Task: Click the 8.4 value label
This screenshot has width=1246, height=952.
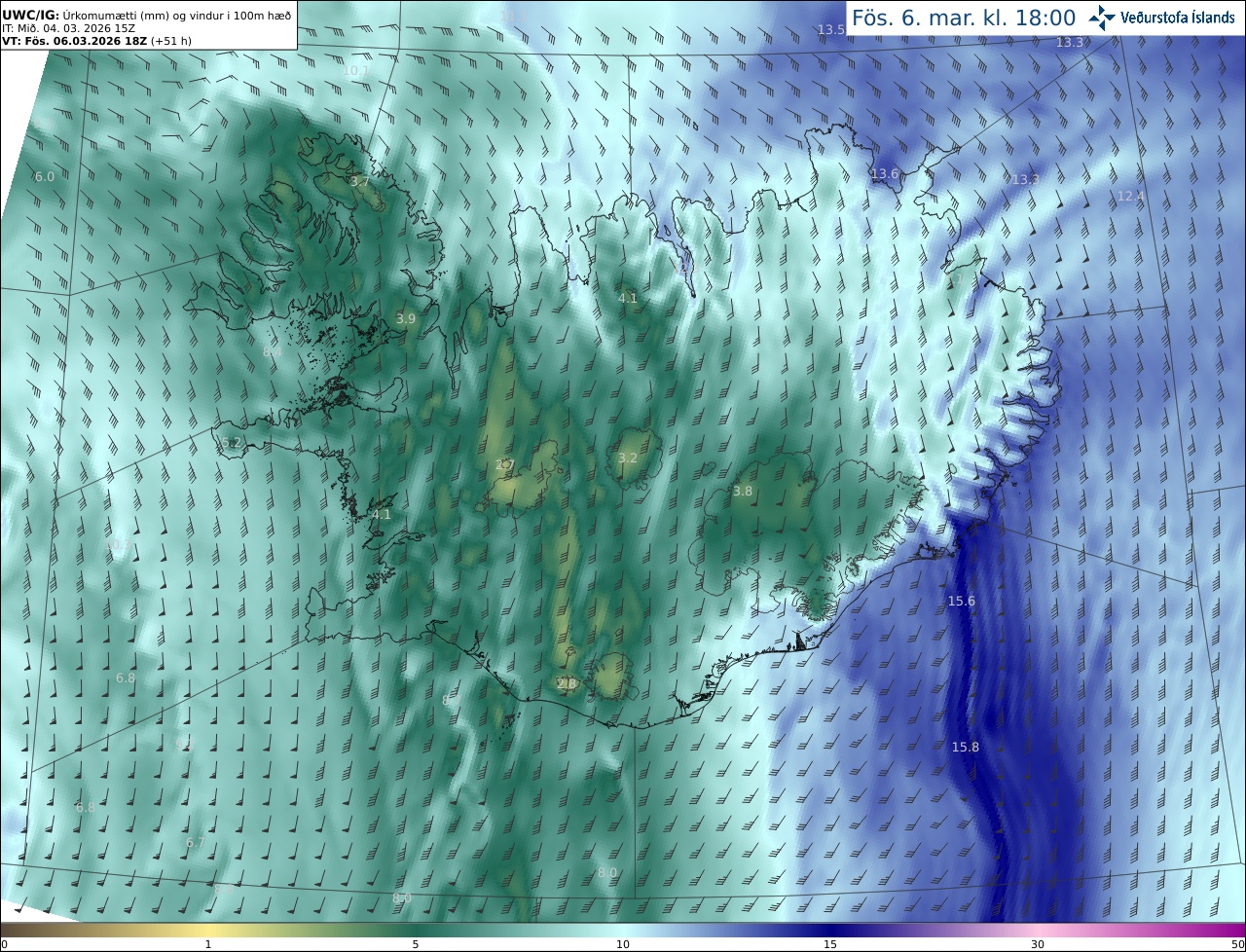Action: [272, 350]
